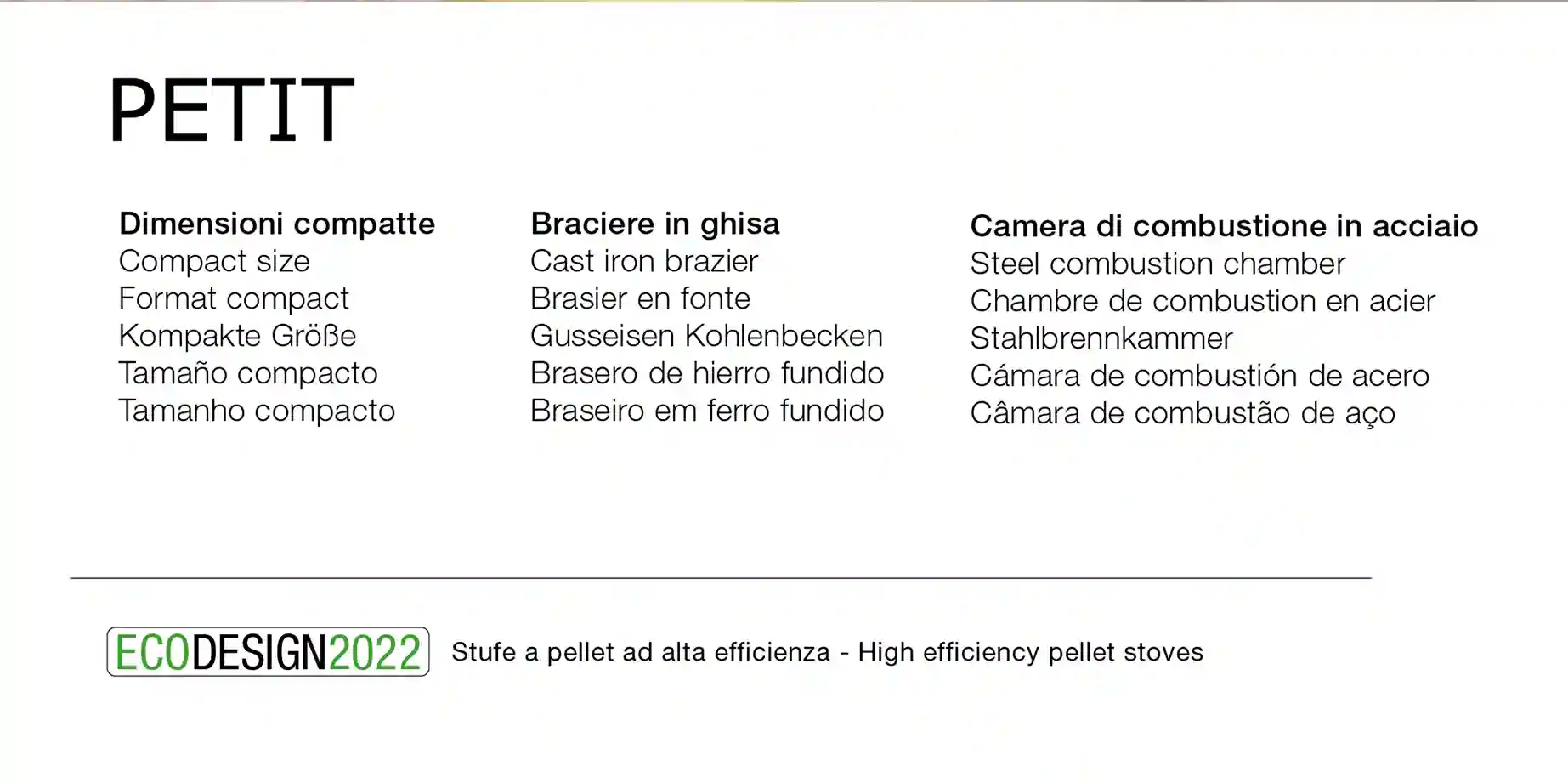Click 'Camera di combustione in acciaio' heading

tap(1224, 226)
